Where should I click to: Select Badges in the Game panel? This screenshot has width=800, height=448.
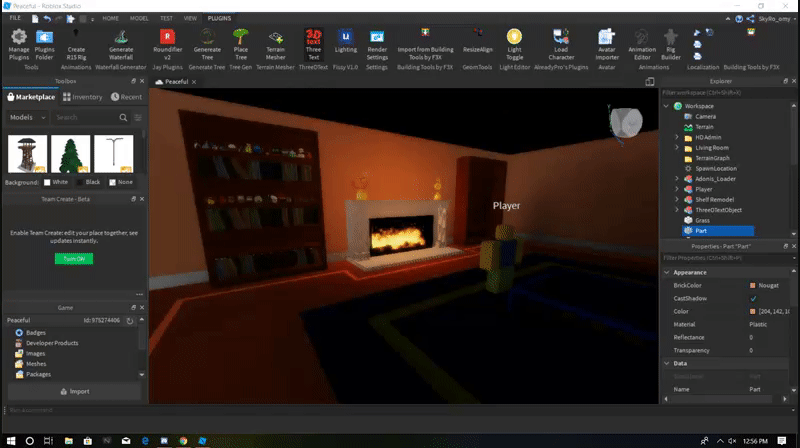[x=36, y=333]
